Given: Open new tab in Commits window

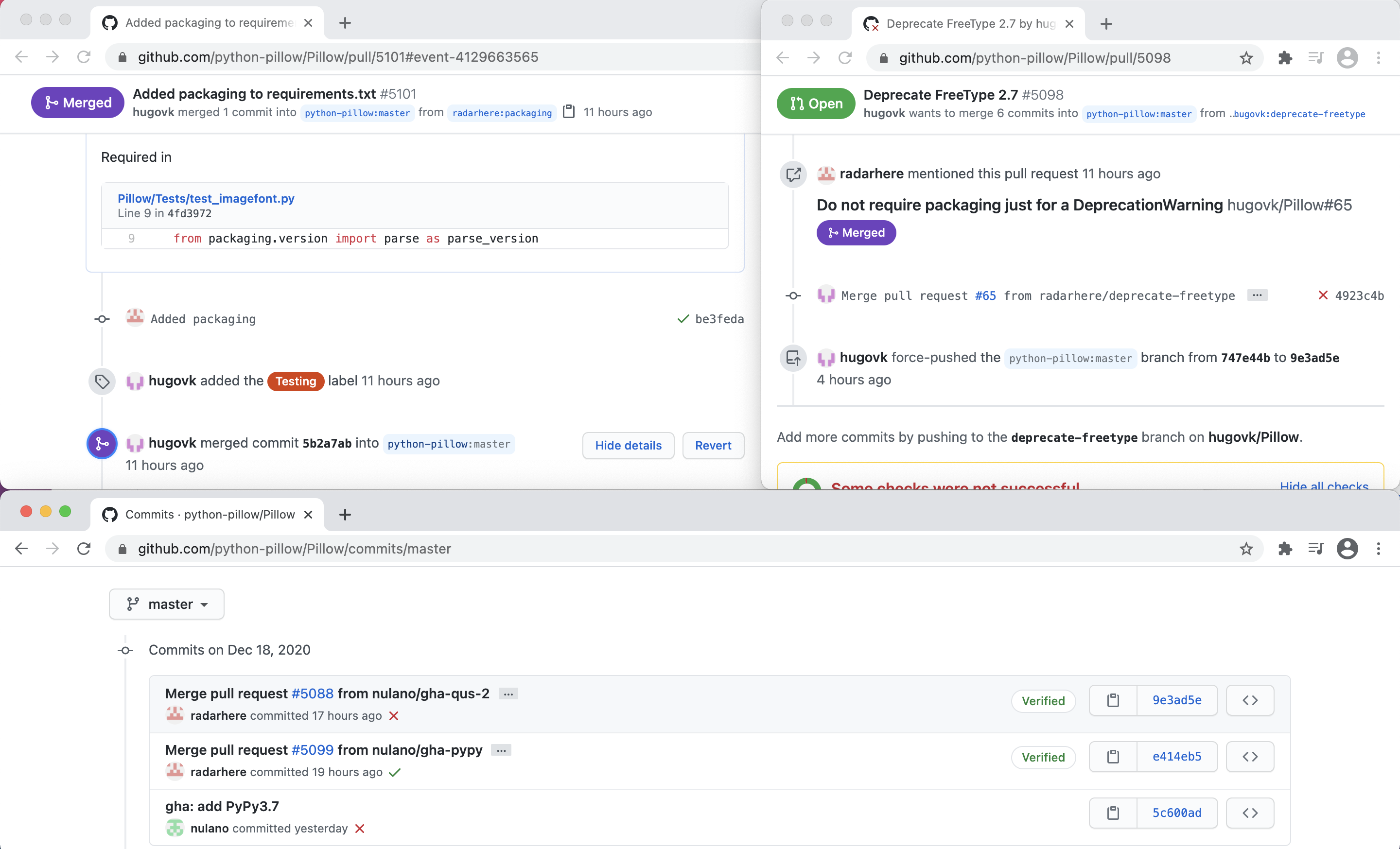Looking at the screenshot, I should [x=345, y=515].
